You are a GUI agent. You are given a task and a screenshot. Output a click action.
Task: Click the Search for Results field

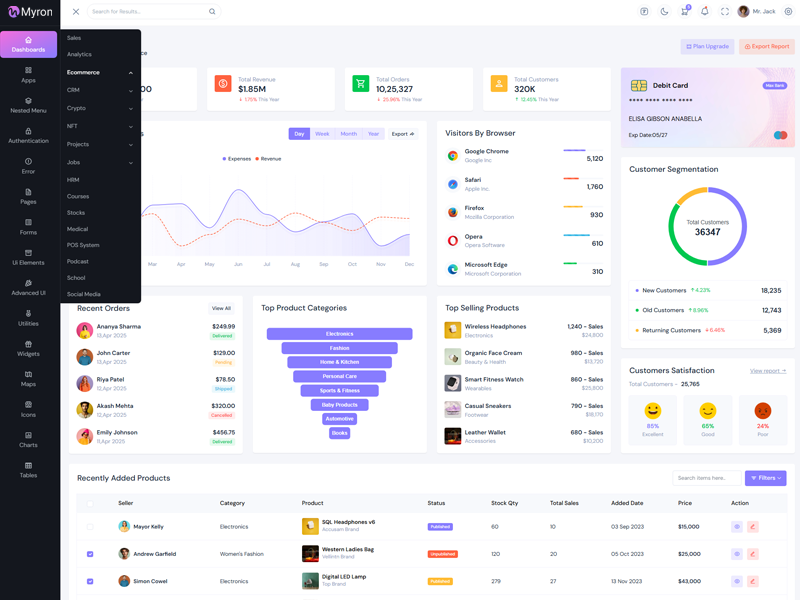pos(147,12)
